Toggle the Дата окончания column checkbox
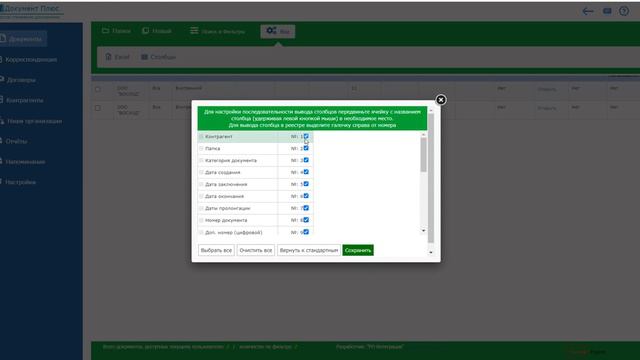 click(x=306, y=196)
